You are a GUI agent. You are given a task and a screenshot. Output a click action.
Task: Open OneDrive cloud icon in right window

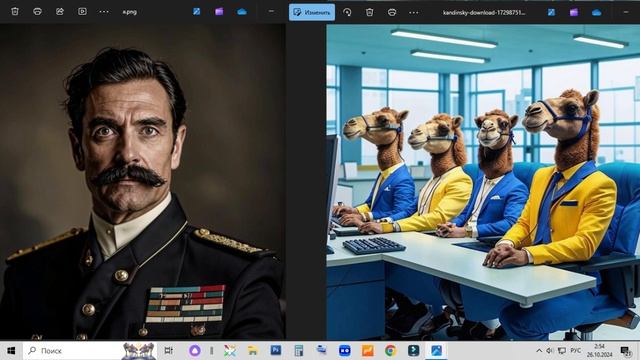(596, 12)
